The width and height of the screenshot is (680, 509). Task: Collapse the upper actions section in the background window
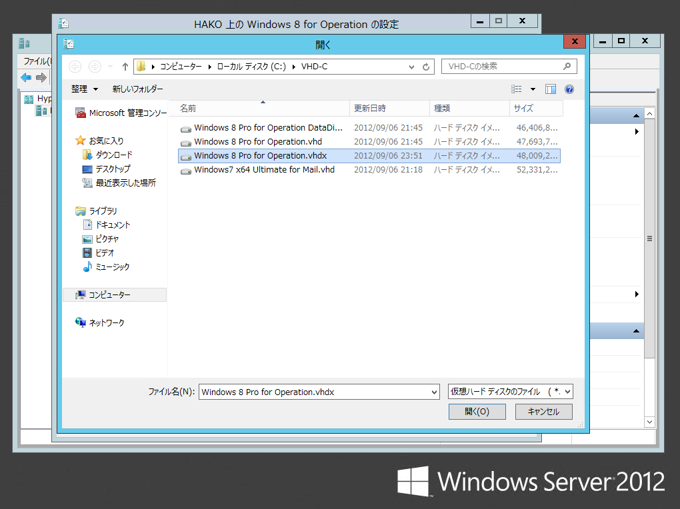636,116
